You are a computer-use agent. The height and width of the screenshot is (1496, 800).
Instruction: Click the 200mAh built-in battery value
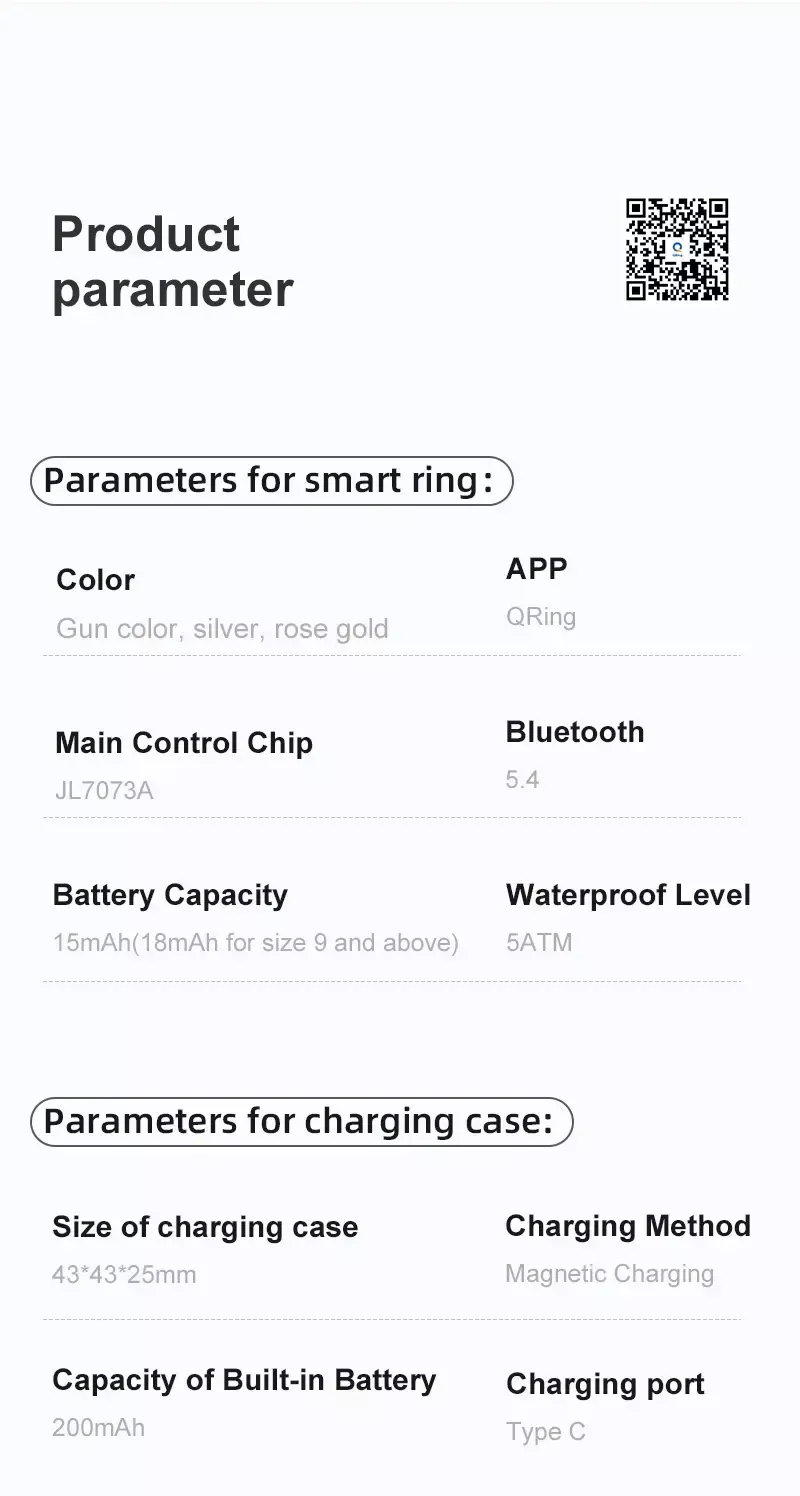pyautogui.click(x=98, y=1427)
